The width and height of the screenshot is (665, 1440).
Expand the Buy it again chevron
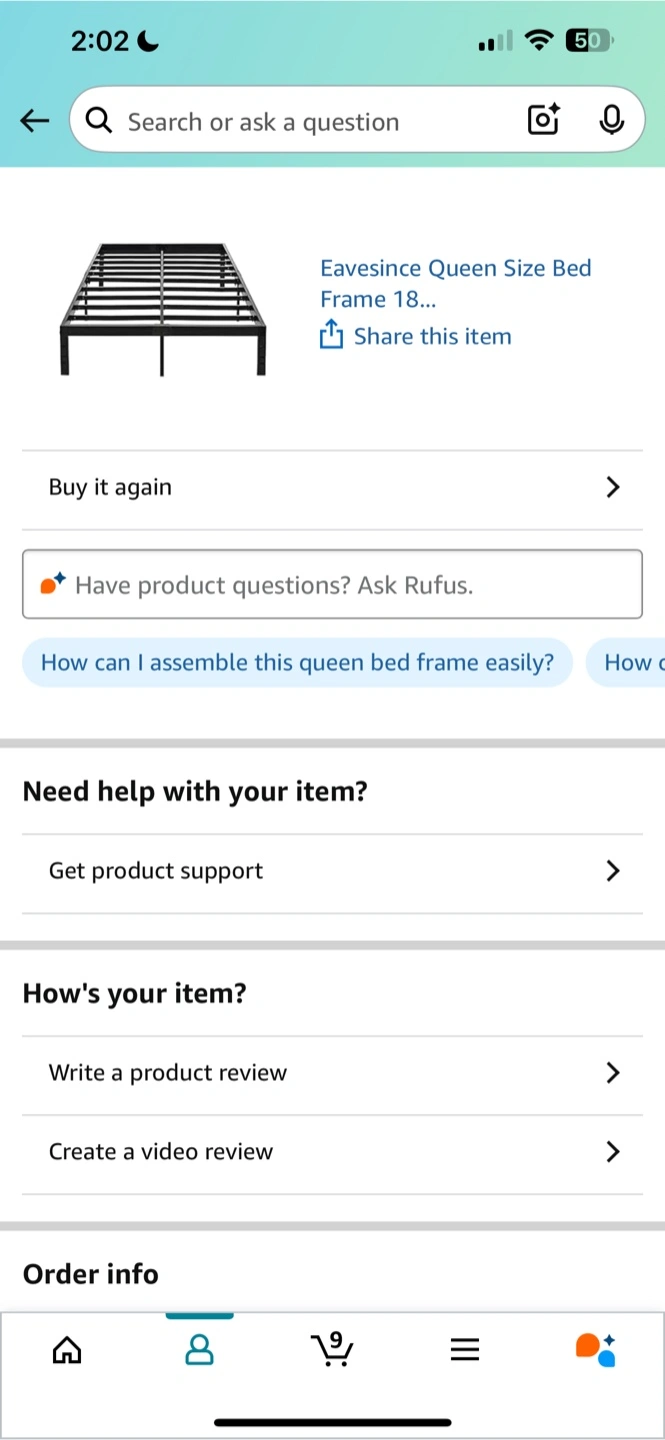coord(613,487)
